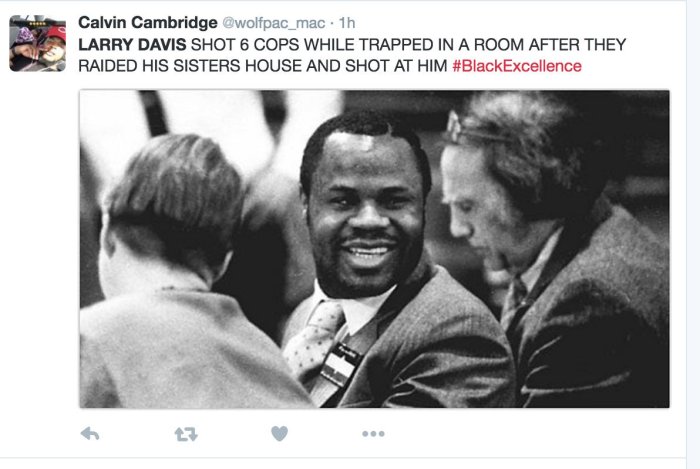Image resolution: width=700 pixels, height=469 pixels.
Task: Open the attached black-and-white photo
Action: (374, 249)
